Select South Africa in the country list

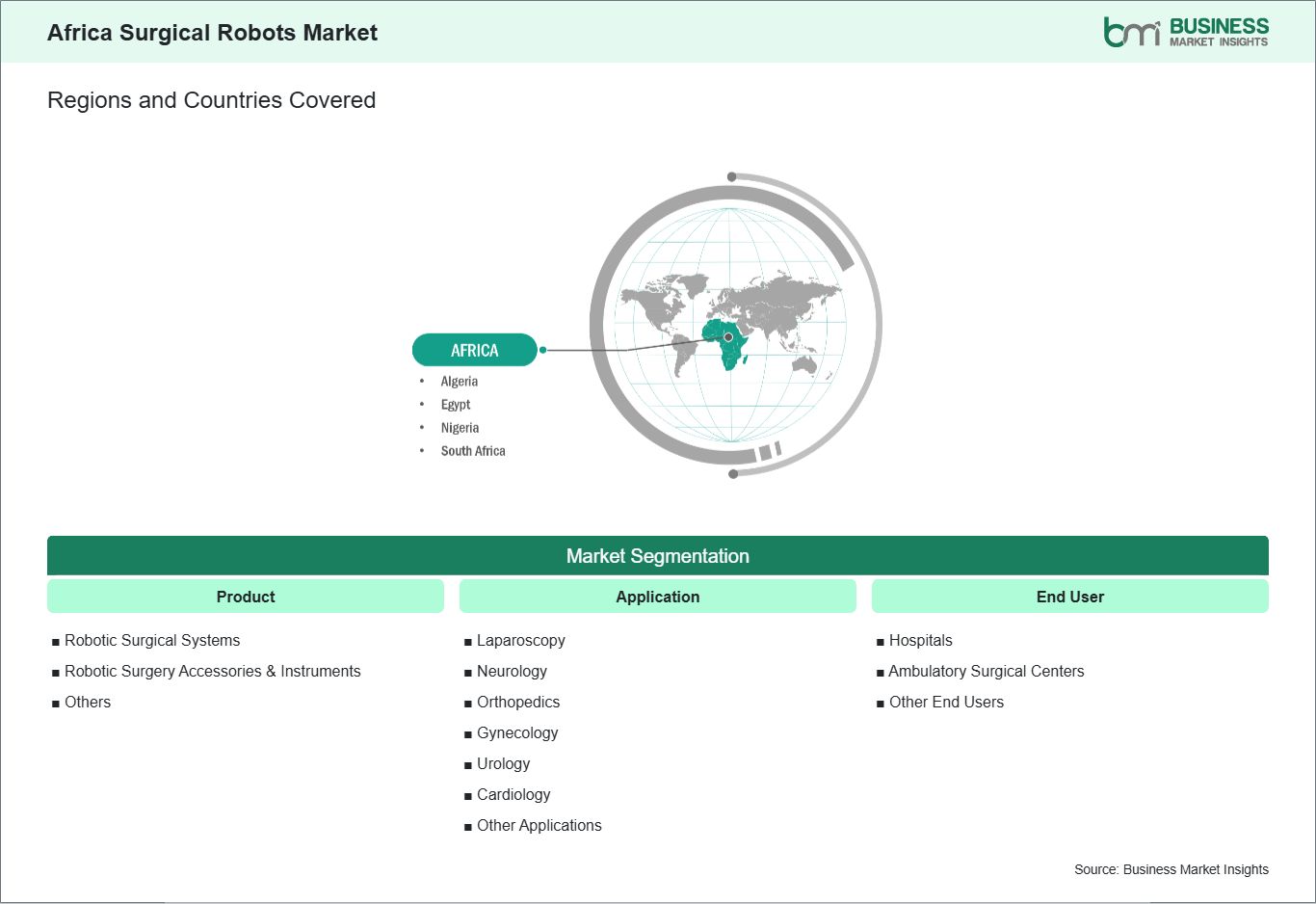[473, 451]
